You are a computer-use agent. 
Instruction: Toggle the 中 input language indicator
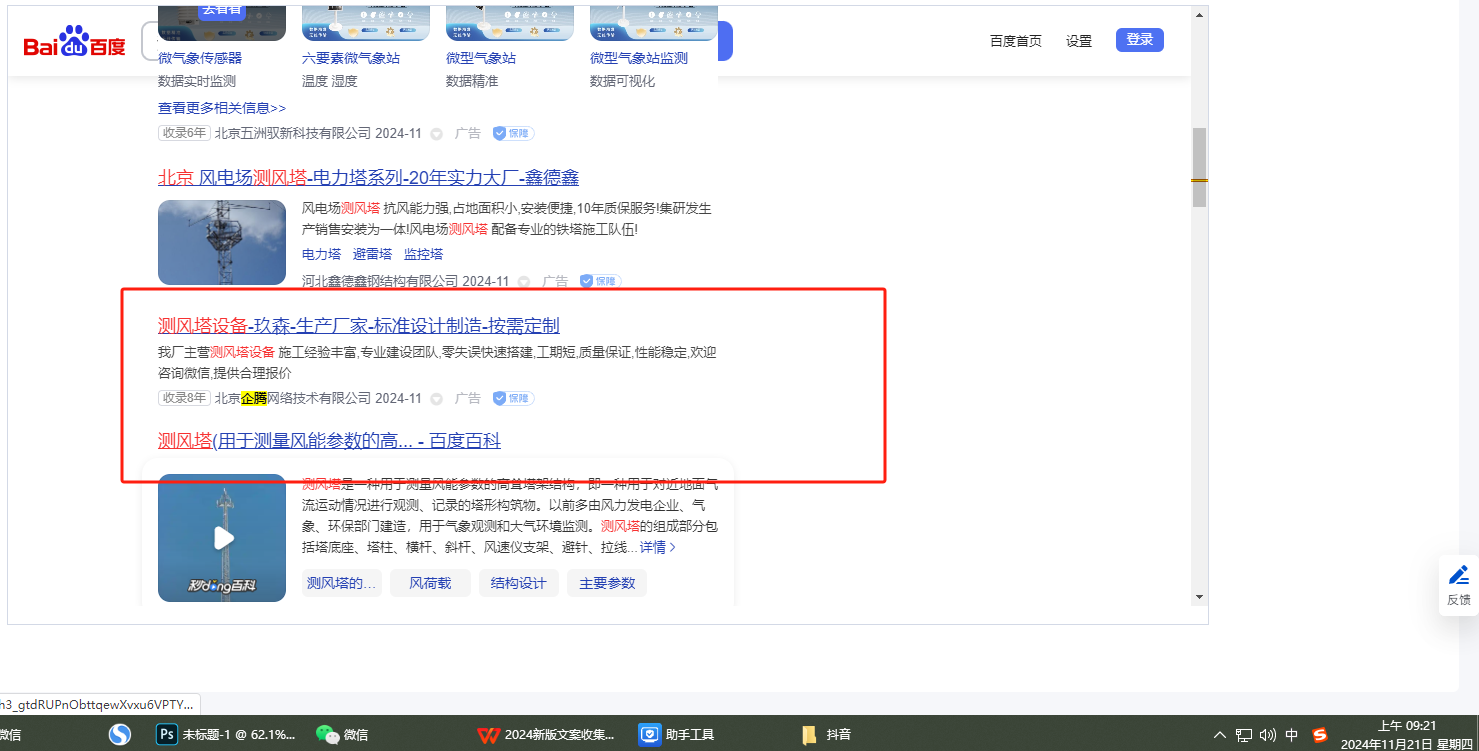[1292, 736]
